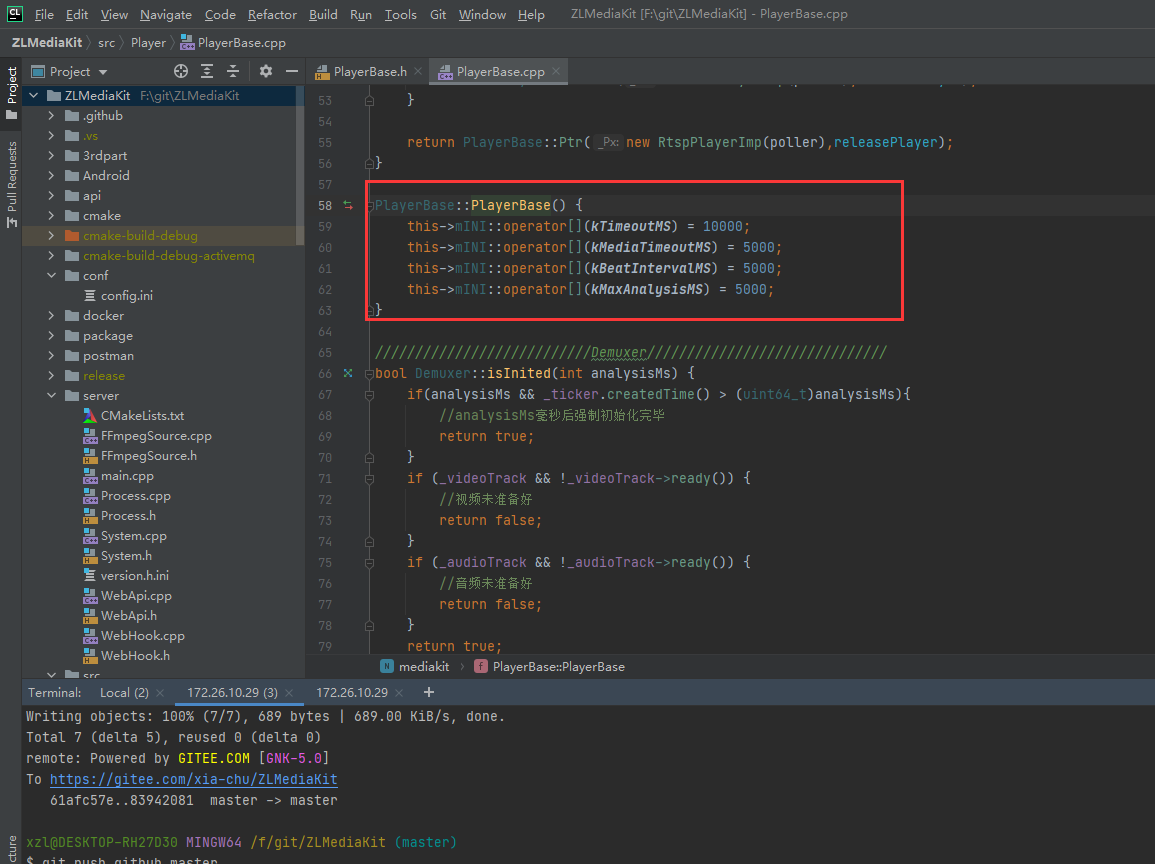
Task: Toggle the Project tool window sidebar button
Action: pyautogui.click(x=11, y=93)
